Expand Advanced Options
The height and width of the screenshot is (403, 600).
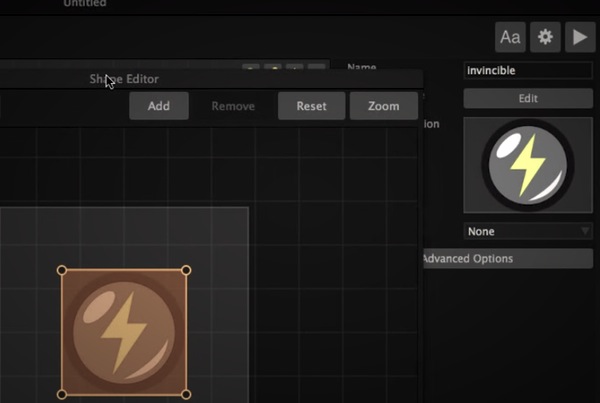coord(508,259)
